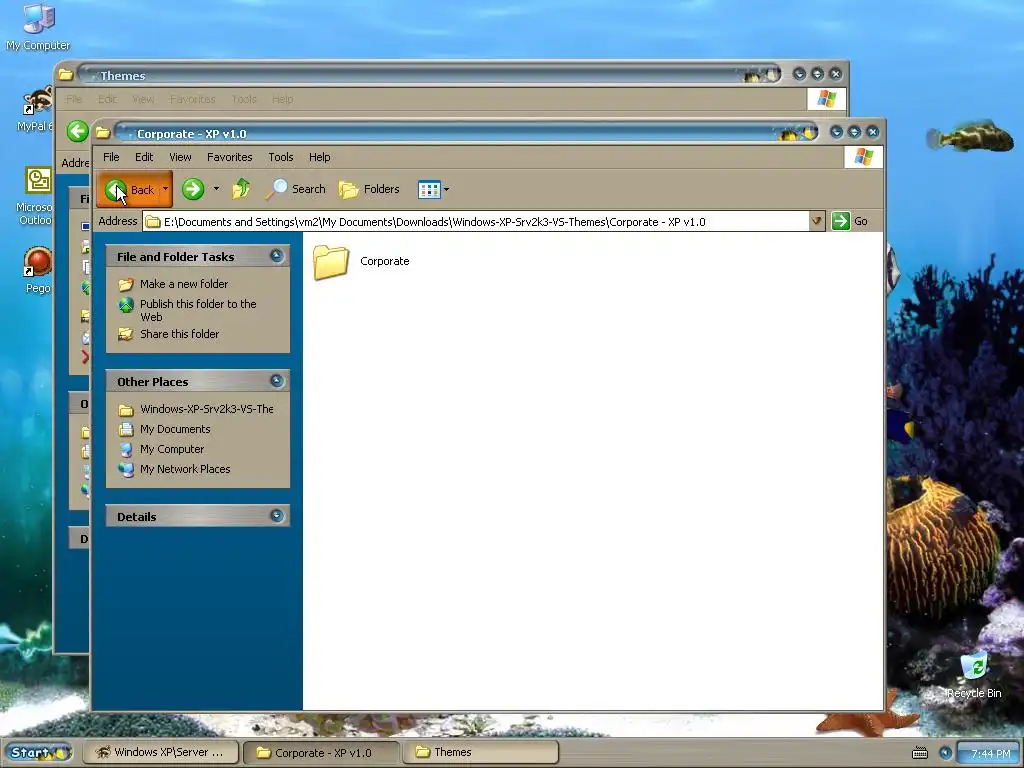The image size is (1024, 768).
Task: Open Windows-XP-Srv2k3-VS-Themes in Other Places
Action: (206, 409)
